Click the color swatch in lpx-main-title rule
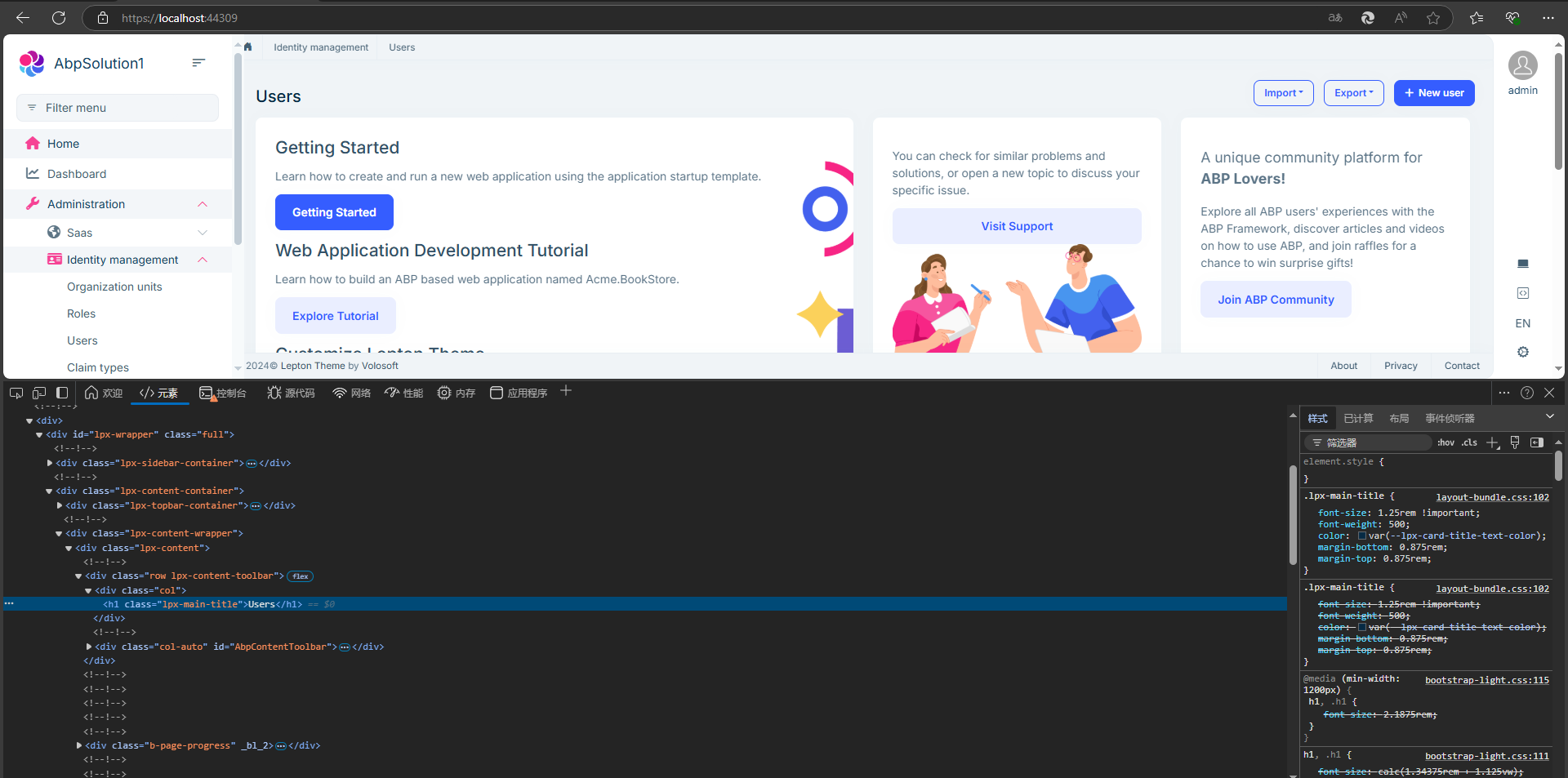 [x=1361, y=536]
